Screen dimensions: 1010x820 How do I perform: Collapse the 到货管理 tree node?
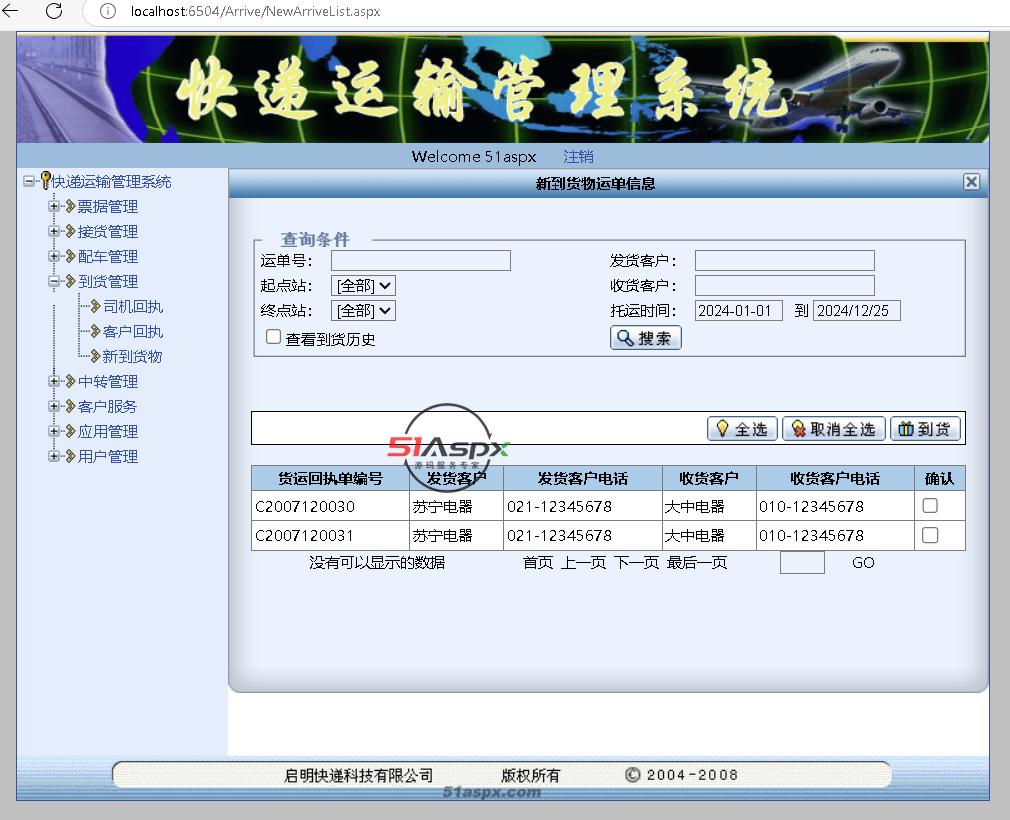pos(54,281)
